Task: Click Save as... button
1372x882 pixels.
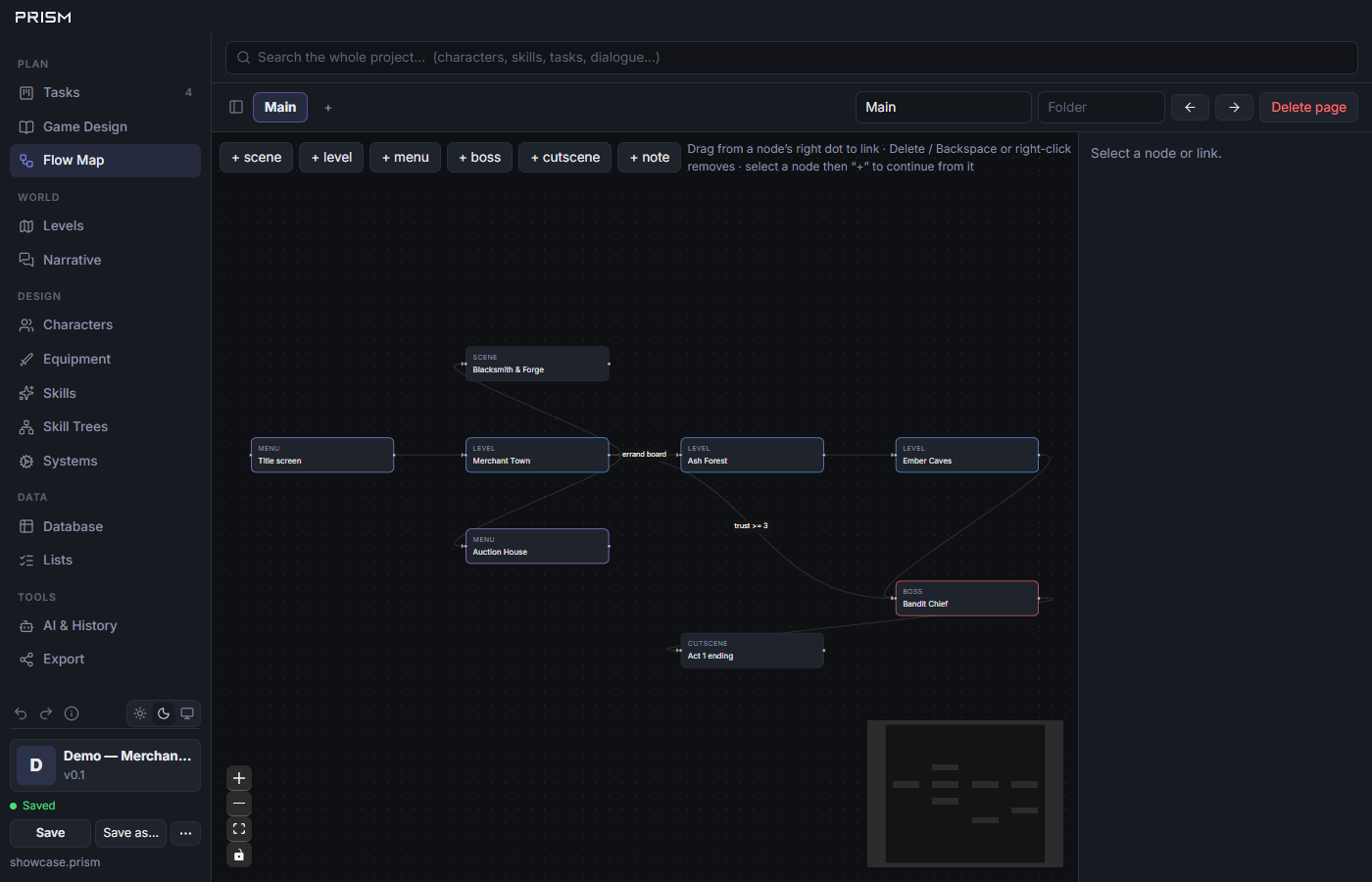Action: [130, 833]
